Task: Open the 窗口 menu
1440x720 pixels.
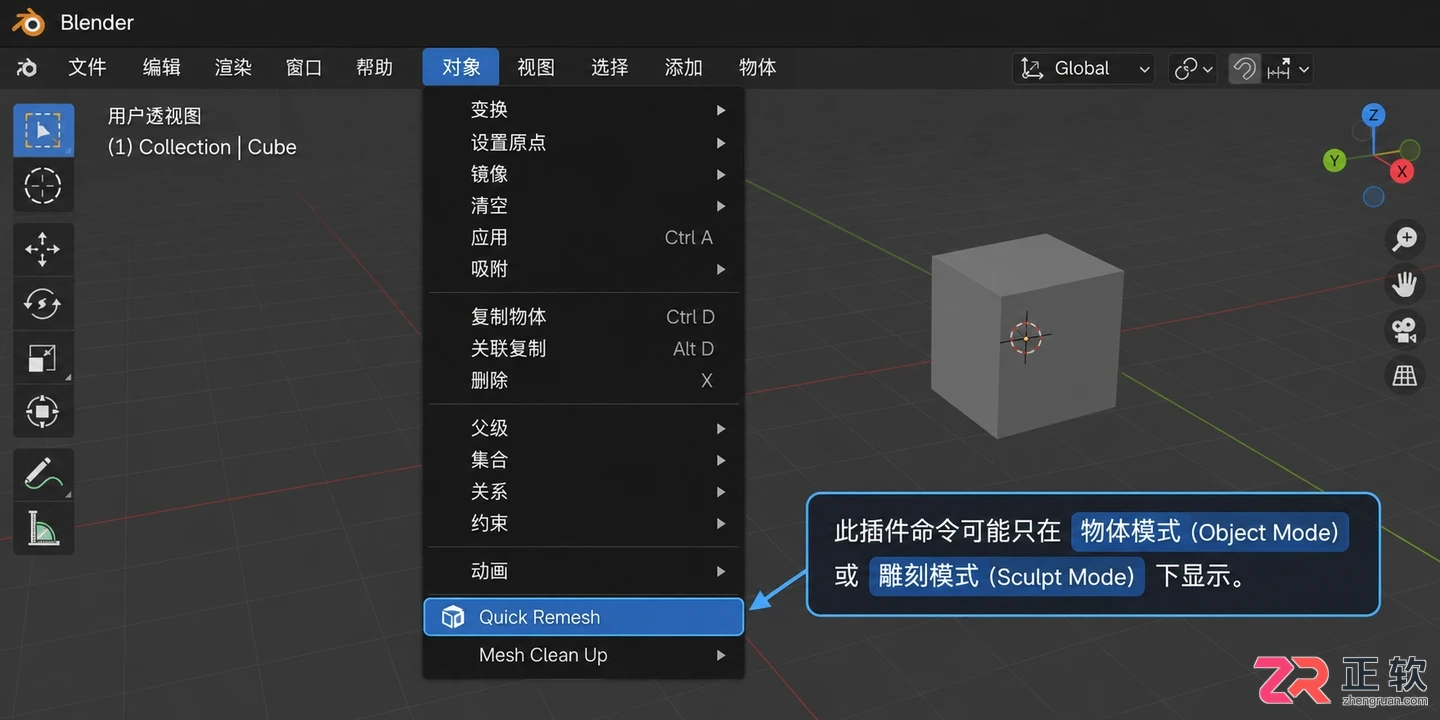Action: 304,68
